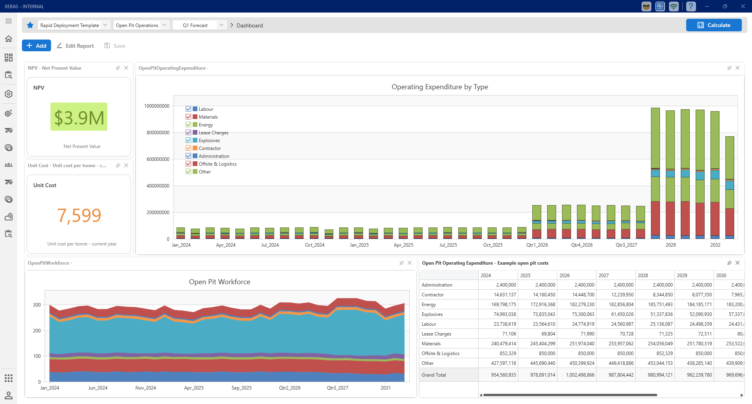Click the Materials red color swatch
752x404 pixels.
point(195,117)
